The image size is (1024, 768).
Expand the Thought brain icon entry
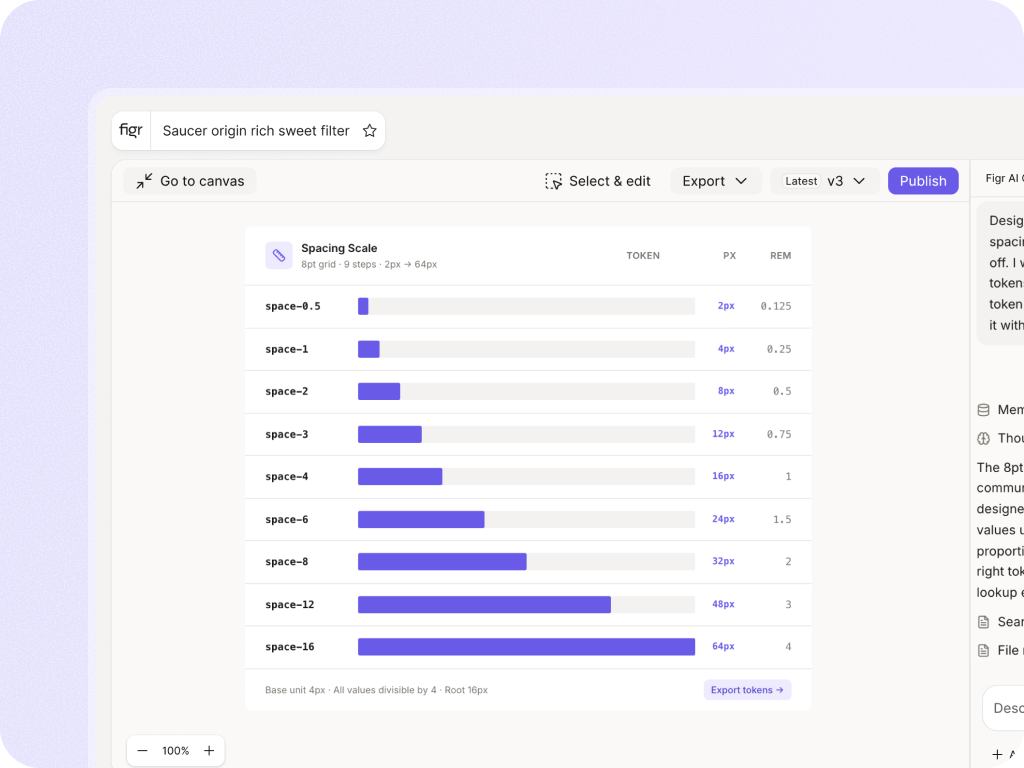984,438
